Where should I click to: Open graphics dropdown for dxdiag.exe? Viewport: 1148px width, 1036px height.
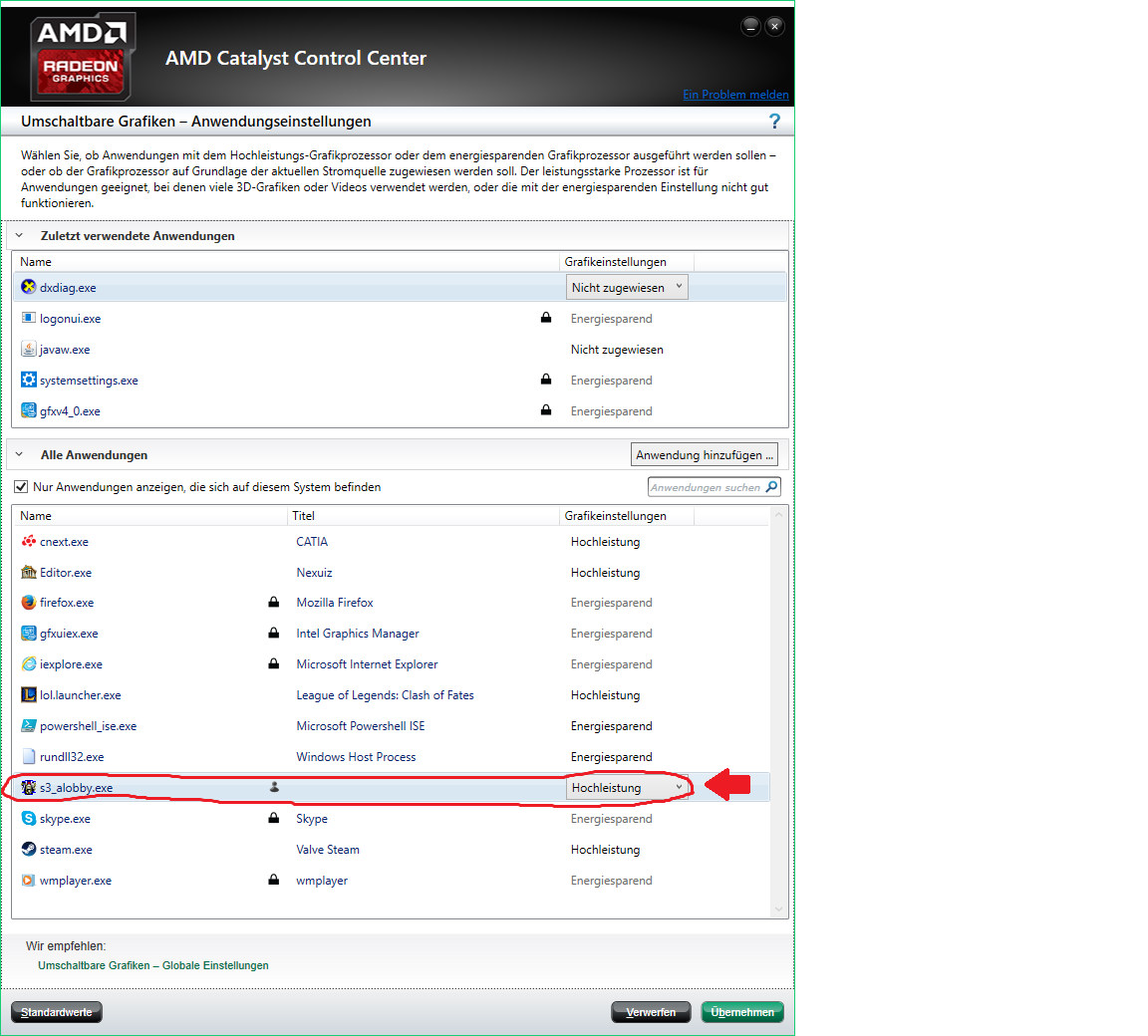point(627,288)
